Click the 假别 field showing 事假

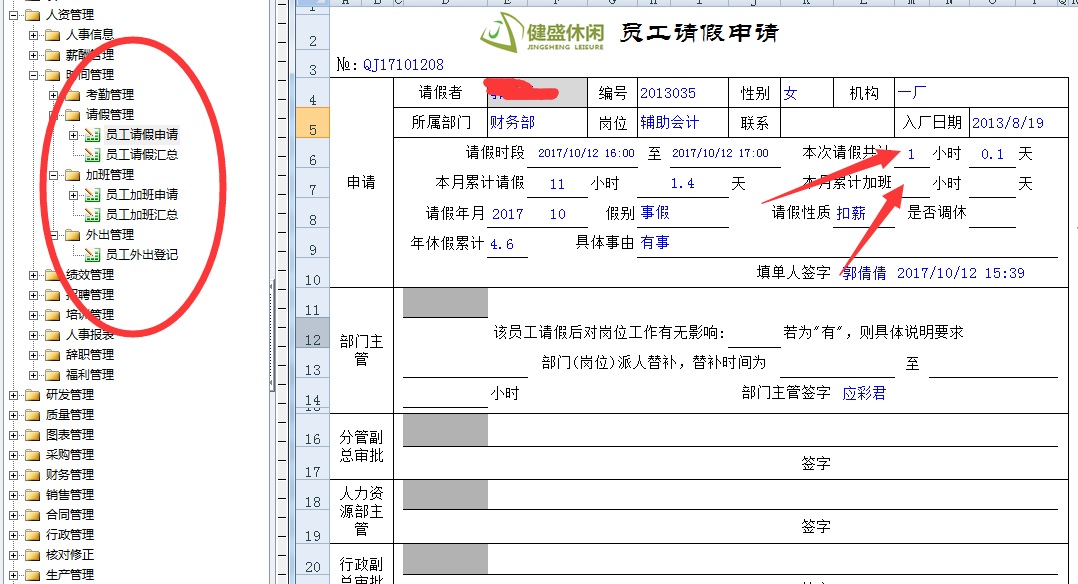[683, 213]
